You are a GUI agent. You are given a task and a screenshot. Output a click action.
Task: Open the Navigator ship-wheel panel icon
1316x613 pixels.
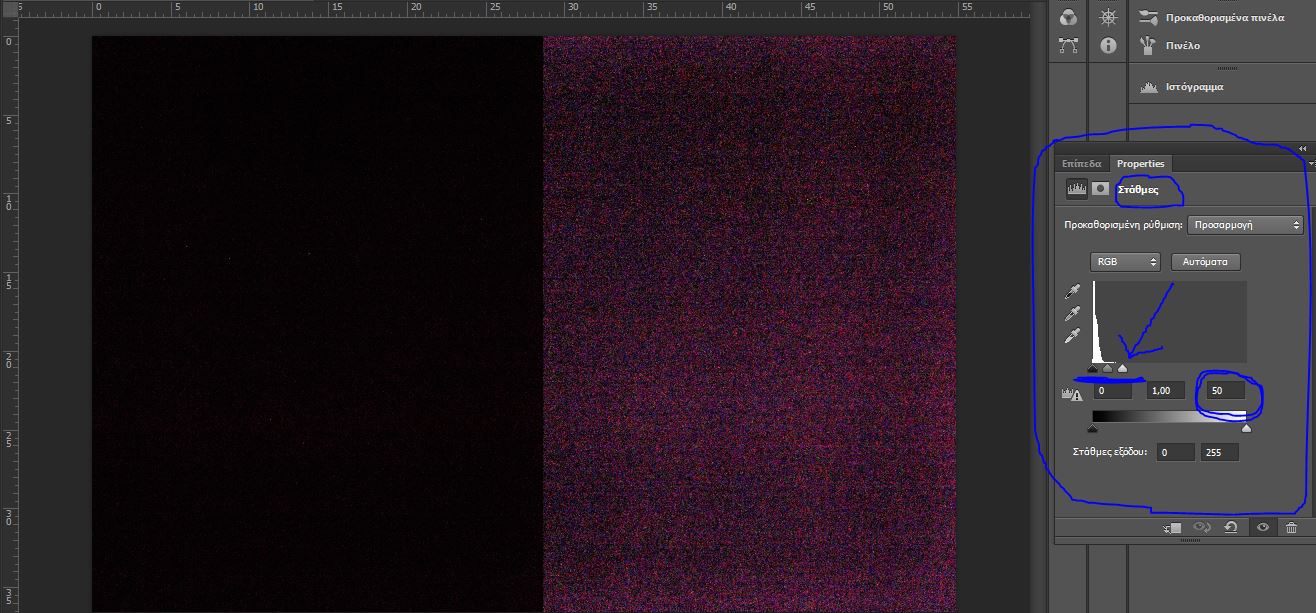click(1108, 17)
